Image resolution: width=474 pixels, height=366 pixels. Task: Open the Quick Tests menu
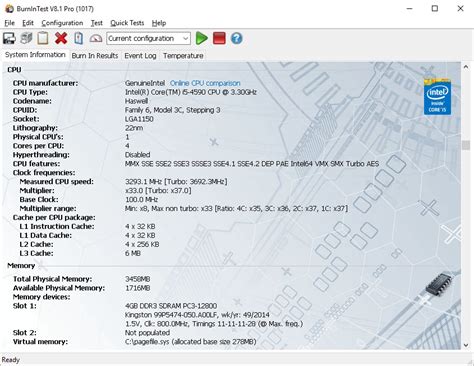click(x=127, y=23)
